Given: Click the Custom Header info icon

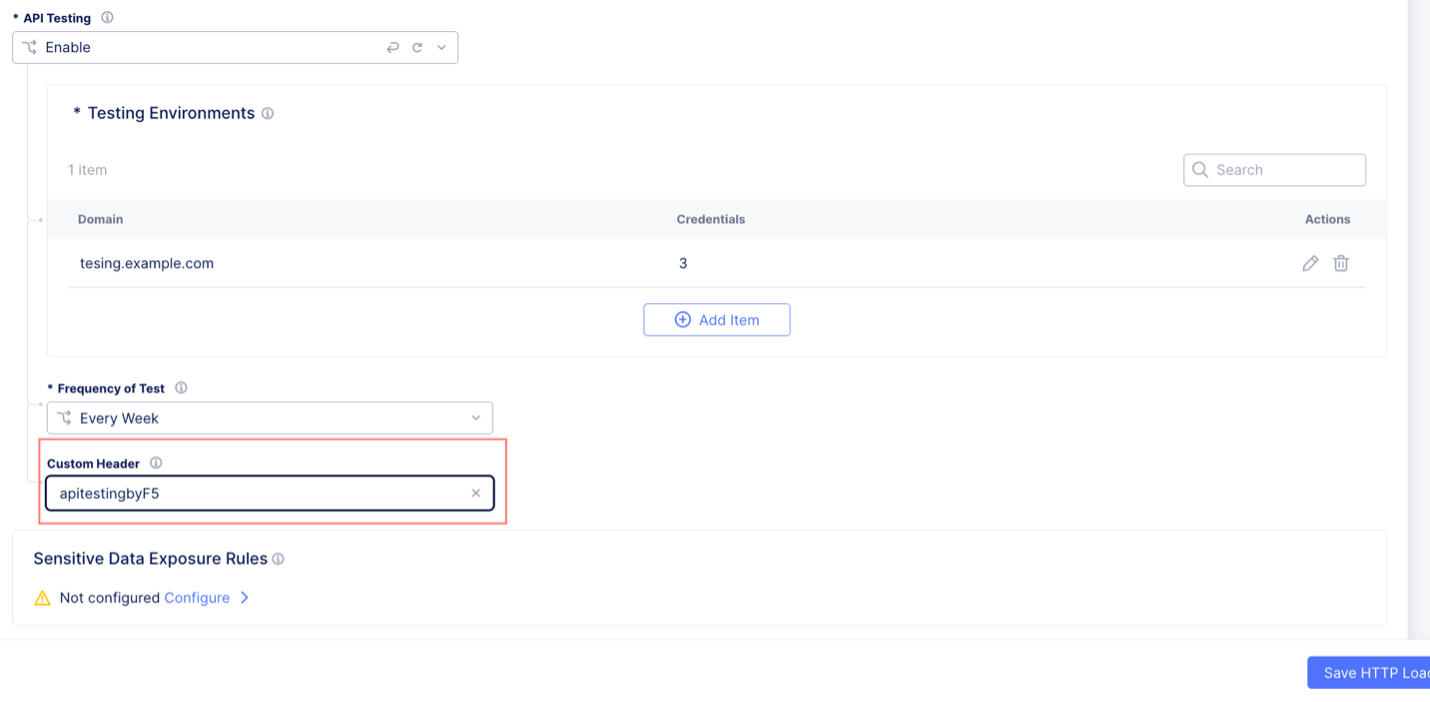Looking at the screenshot, I should click(156, 463).
